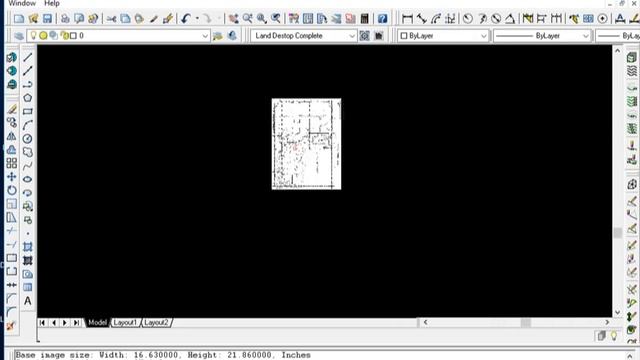
Task: Click the Save floppy disk icon
Action: (47, 18)
